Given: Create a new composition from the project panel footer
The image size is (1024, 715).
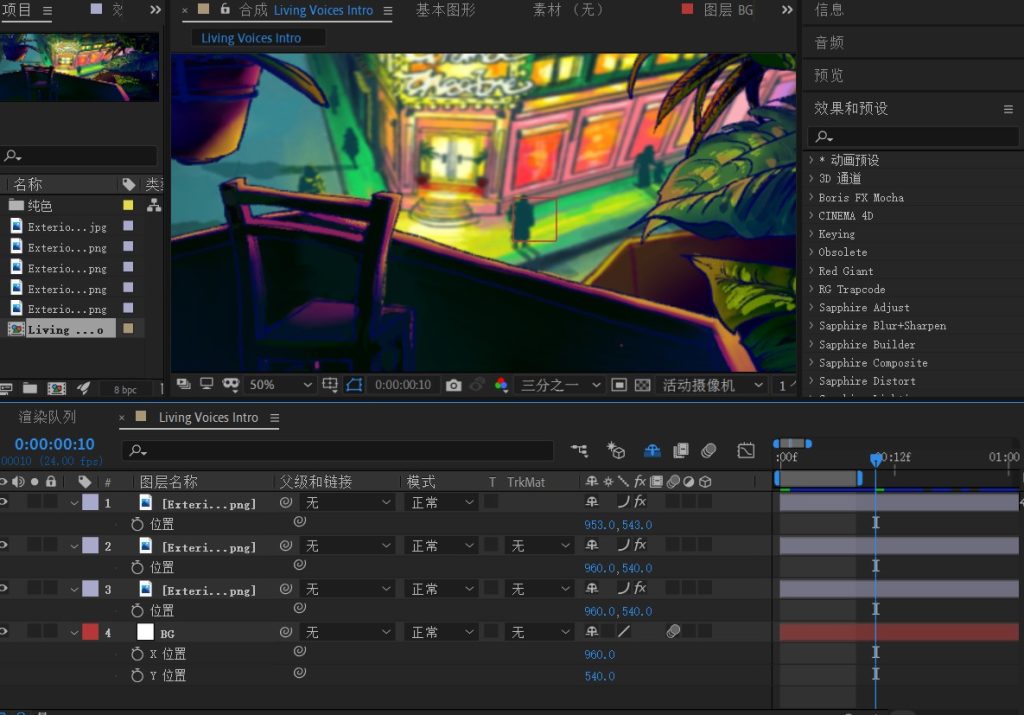Looking at the screenshot, I should click(57, 389).
